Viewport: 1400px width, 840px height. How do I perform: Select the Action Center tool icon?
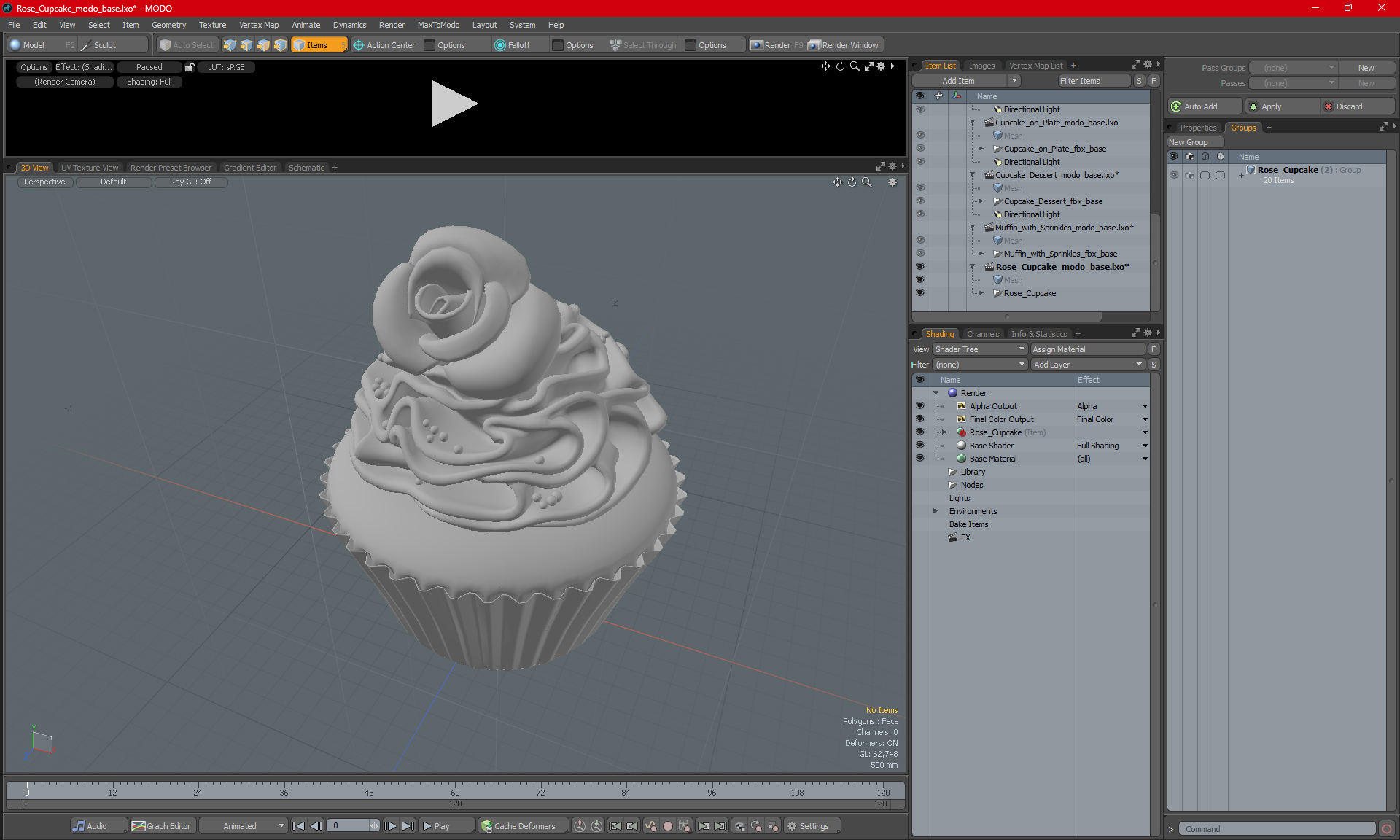click(359, 45)
